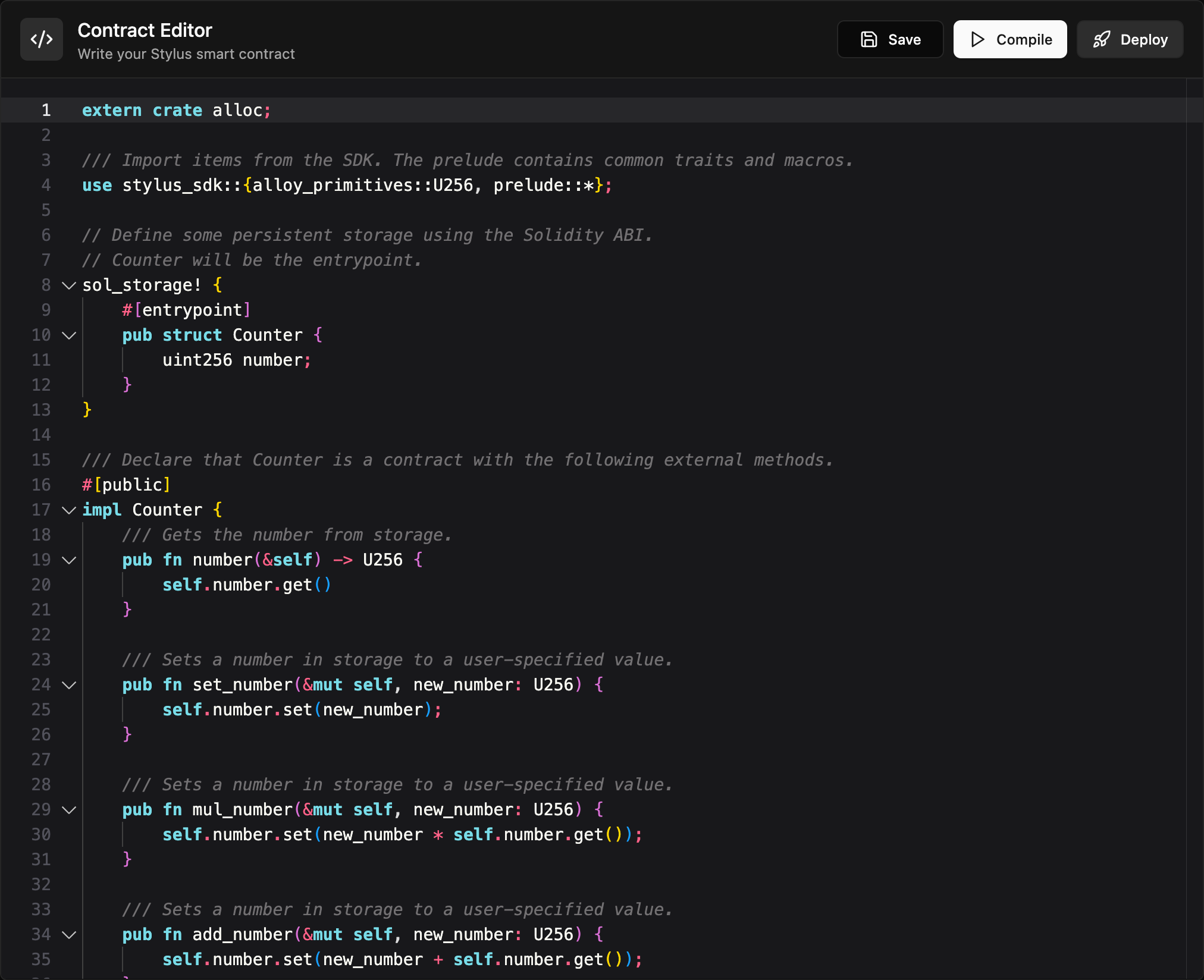Click 'Write your Stylus smart contract' subtitle
The image size is (1204, 980).
point(186,54)
